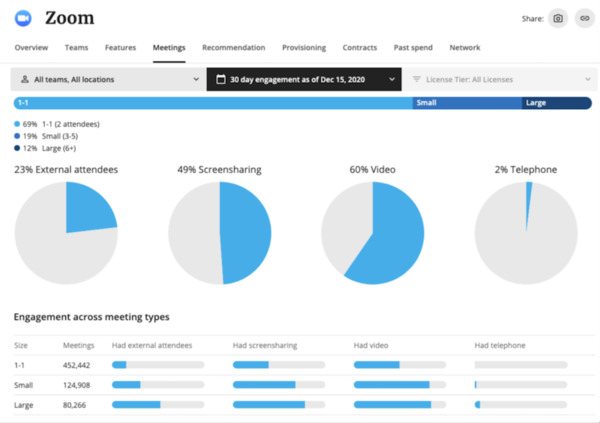The image size is (600, 423).
Task: Click the Screensharing pie chart
Action: click(x=220, y=233)
